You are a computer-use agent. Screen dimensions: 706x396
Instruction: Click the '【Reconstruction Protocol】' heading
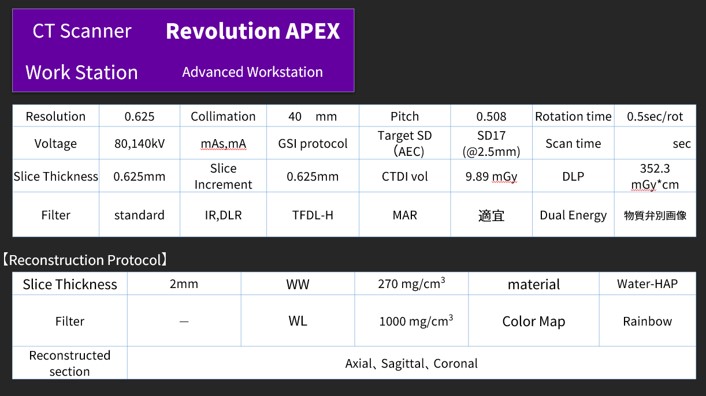84,260
